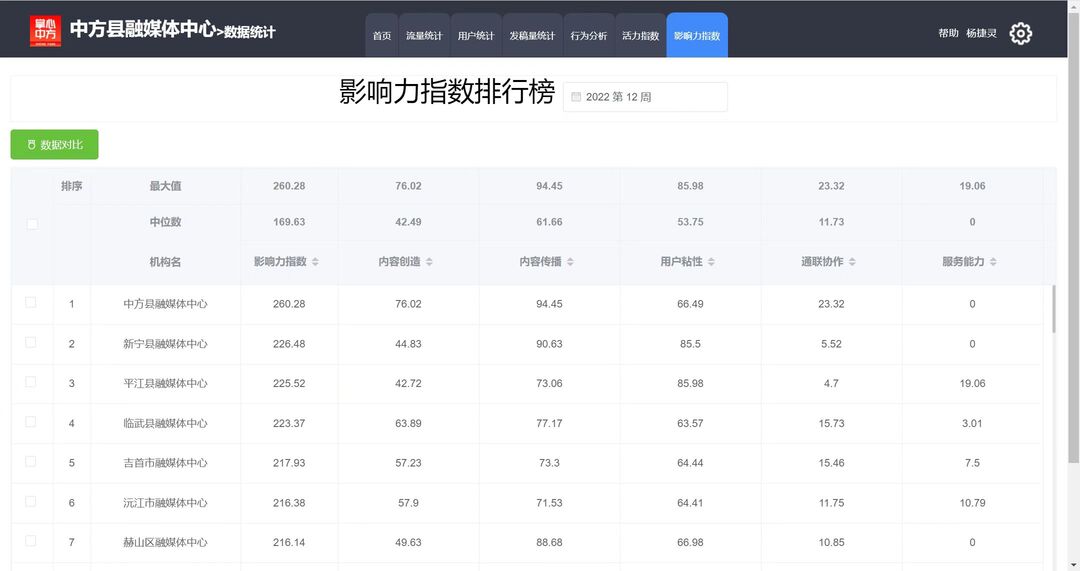Viewport: 1080px width, 571px height.
Task: Switch to the 流量统计 tab
Action: tap(424, 35)
